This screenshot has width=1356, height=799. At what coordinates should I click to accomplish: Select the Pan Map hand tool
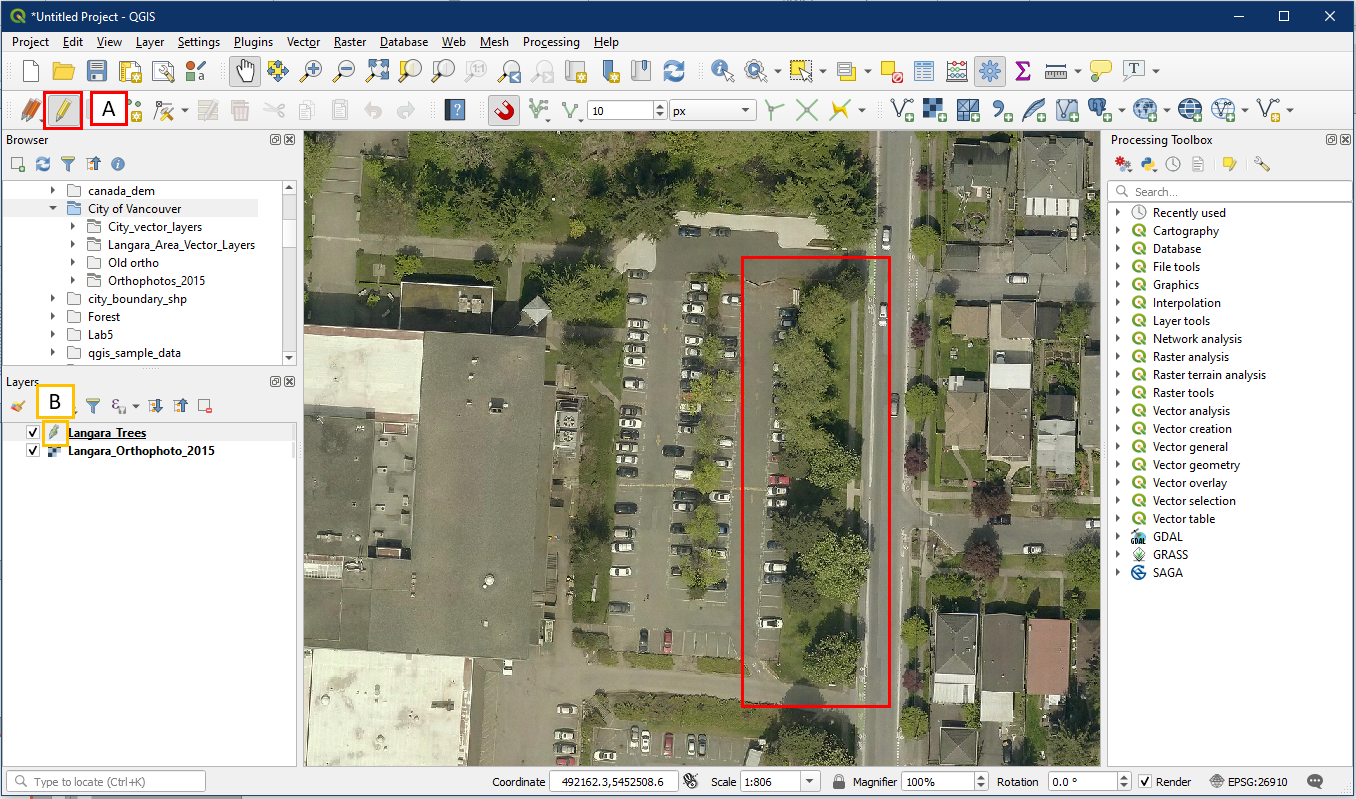click(243, 71)
